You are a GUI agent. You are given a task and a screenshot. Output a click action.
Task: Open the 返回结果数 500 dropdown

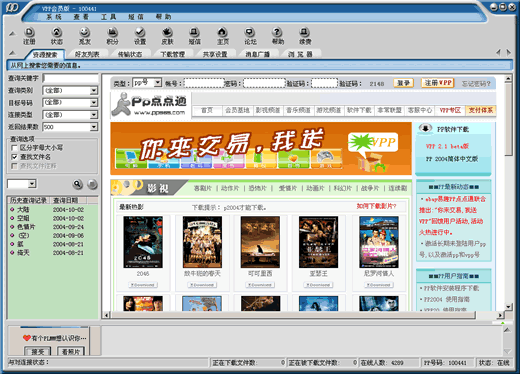[x=94, y=127]
